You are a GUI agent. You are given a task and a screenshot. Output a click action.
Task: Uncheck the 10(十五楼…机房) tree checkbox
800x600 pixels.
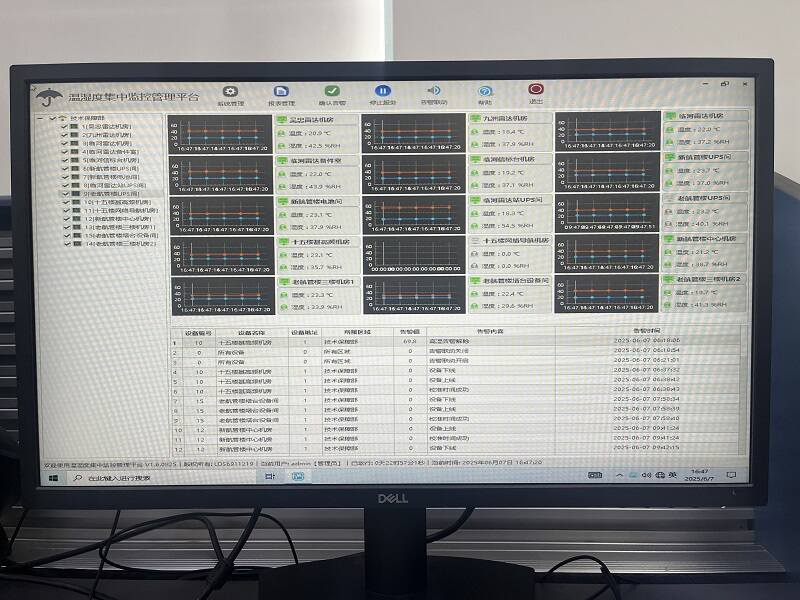tap(66, 202)
